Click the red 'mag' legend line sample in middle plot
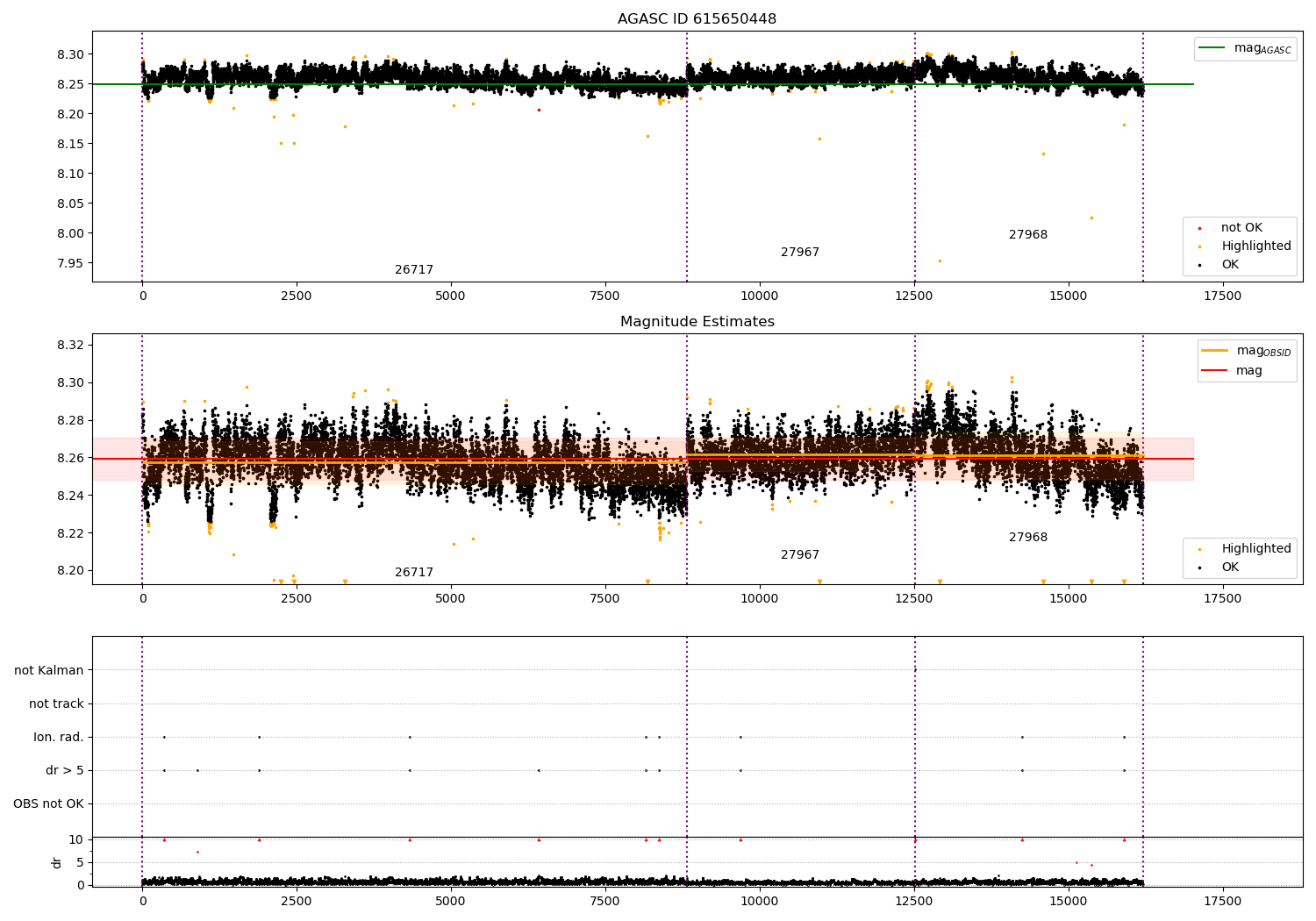The width and height of the screenshot is (1316, 921). (1215, 371)
